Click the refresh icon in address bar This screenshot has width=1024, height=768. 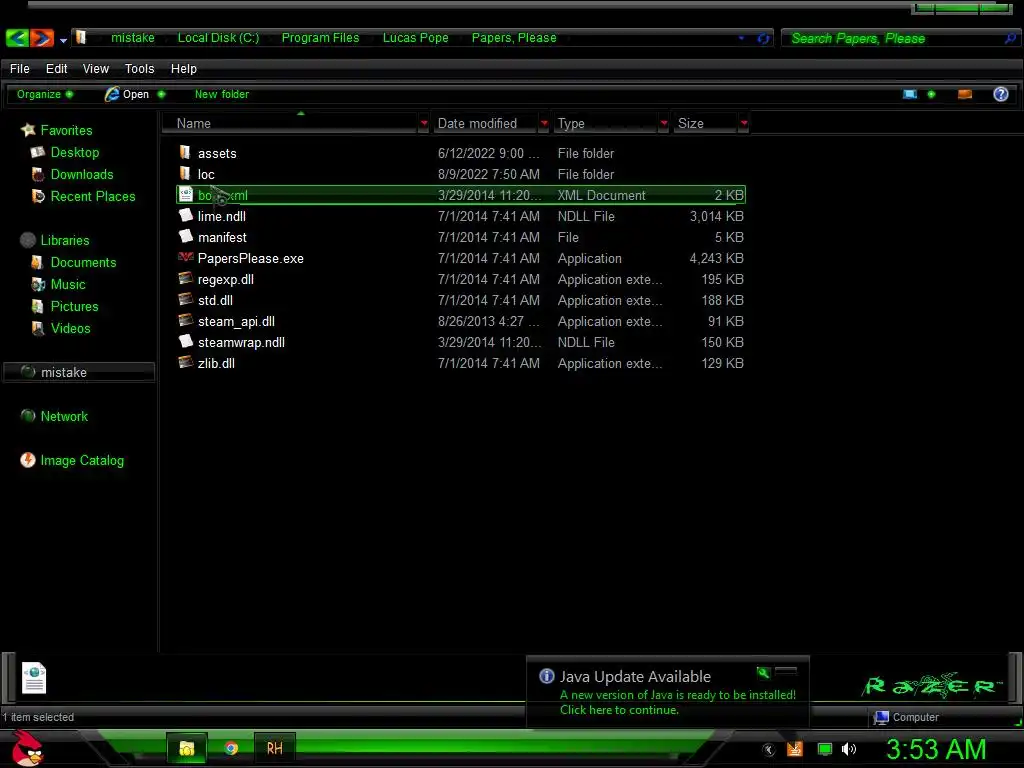point(763,39)
